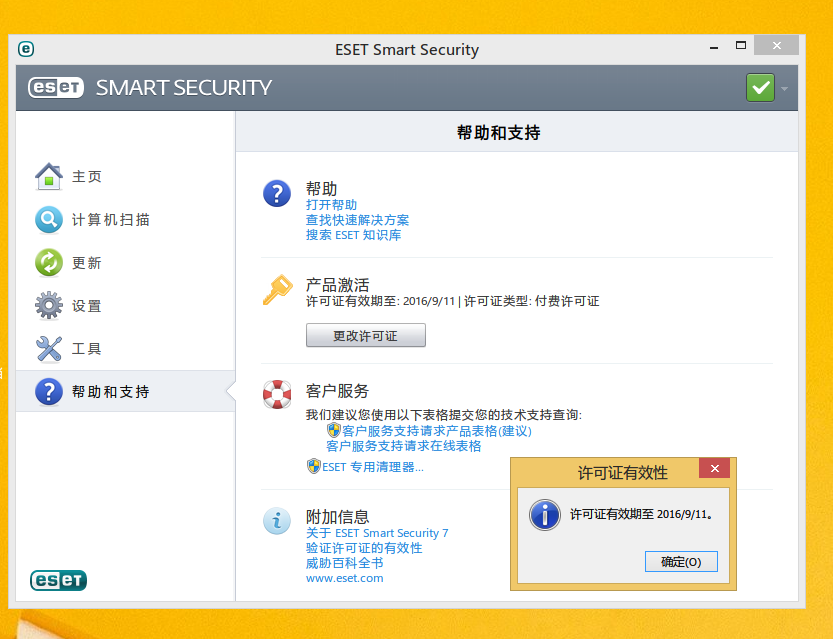Viewport: 833px width, 639px height.
Task: Click the info icon beside 附加信息
Action: (x=277, y=521)
